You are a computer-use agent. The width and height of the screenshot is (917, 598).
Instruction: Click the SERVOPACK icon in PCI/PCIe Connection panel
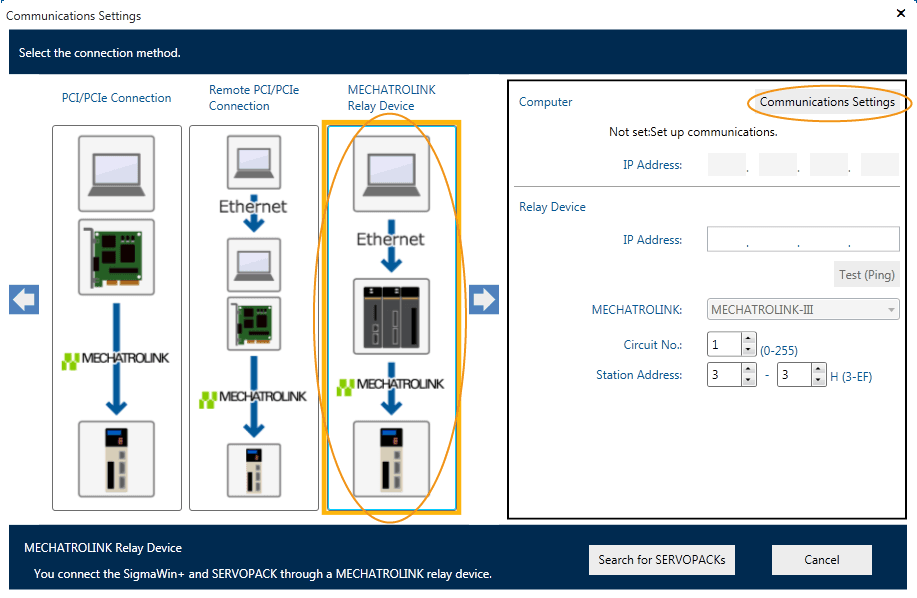click(116, 458)
